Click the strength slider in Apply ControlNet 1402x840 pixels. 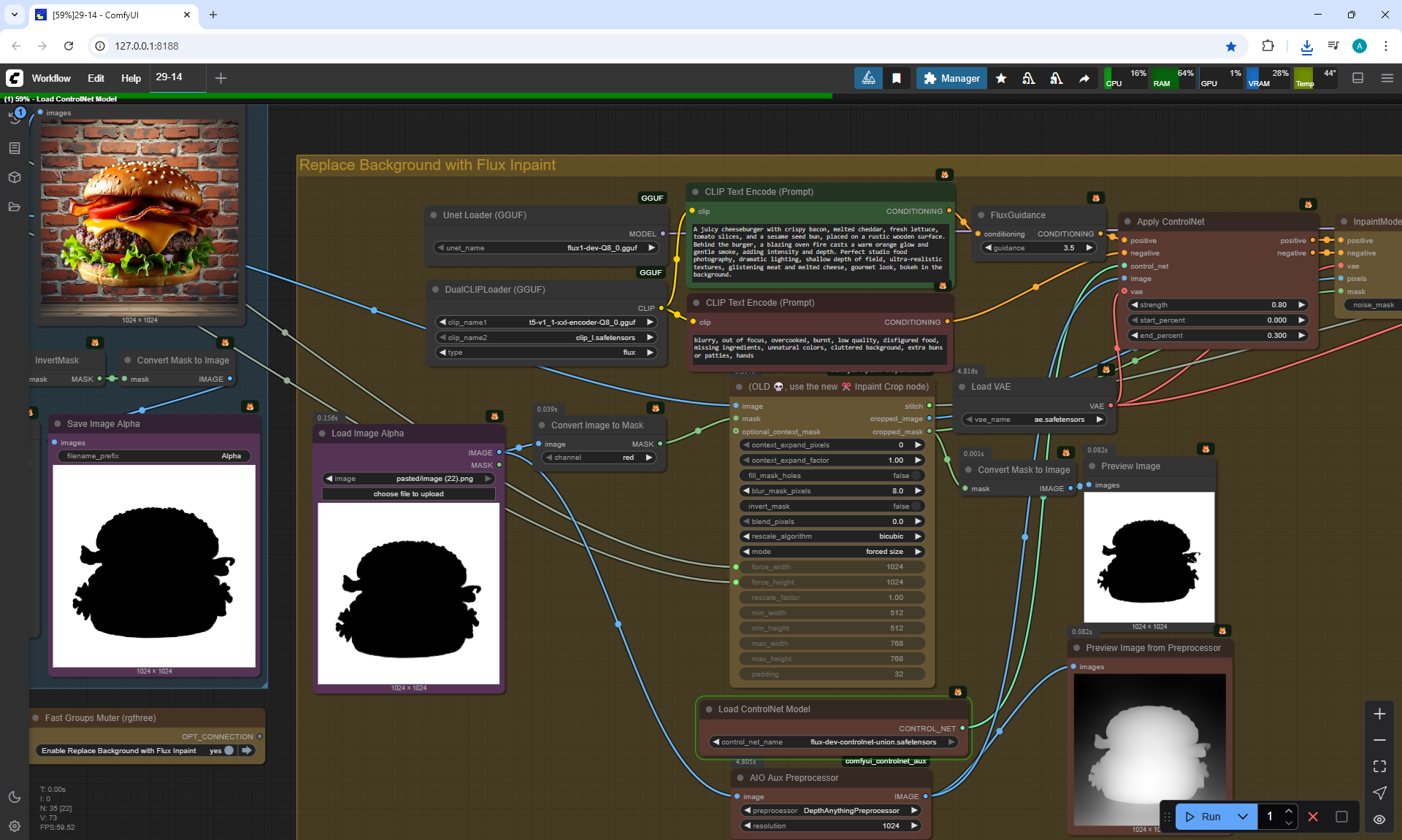point(1217,305)
